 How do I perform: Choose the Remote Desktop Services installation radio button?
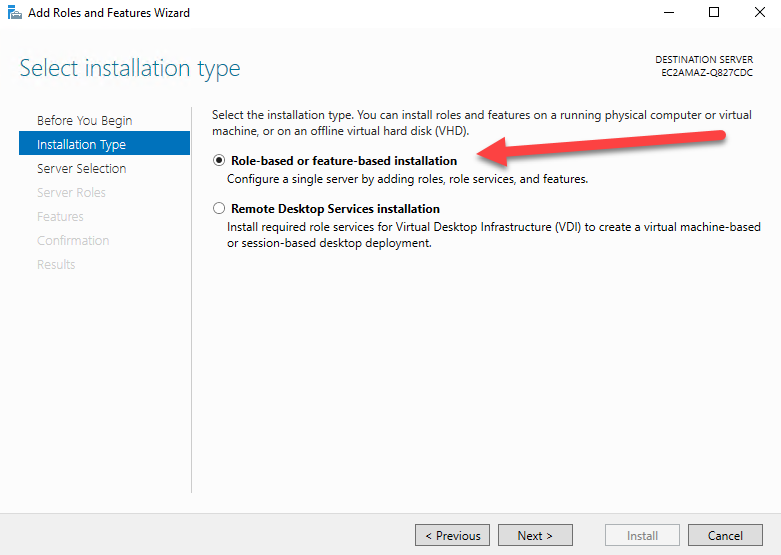(219, 209)
